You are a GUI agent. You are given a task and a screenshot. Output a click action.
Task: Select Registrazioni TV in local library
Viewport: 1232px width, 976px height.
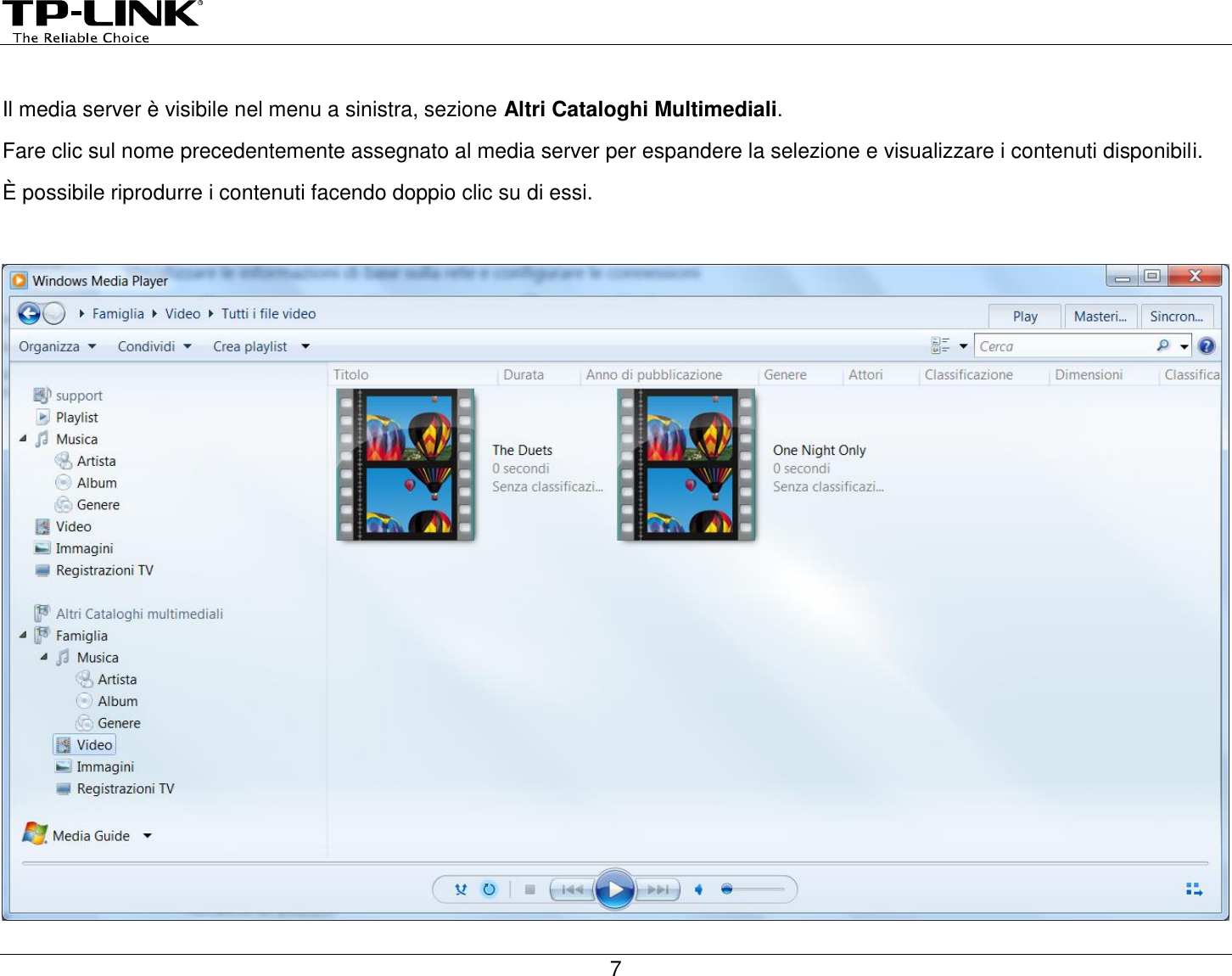pos(94,570)
